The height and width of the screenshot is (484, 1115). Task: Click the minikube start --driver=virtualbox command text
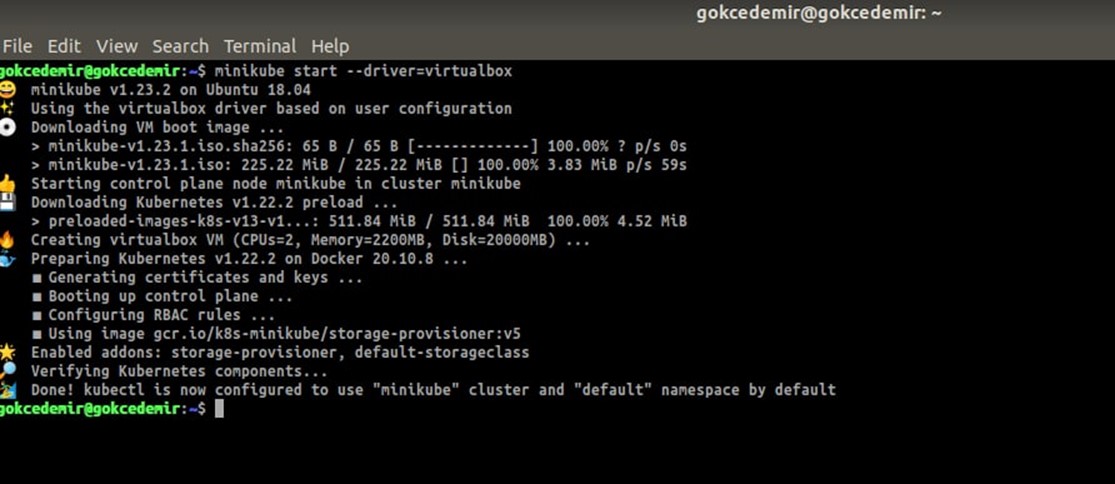[x=363, y=71]
